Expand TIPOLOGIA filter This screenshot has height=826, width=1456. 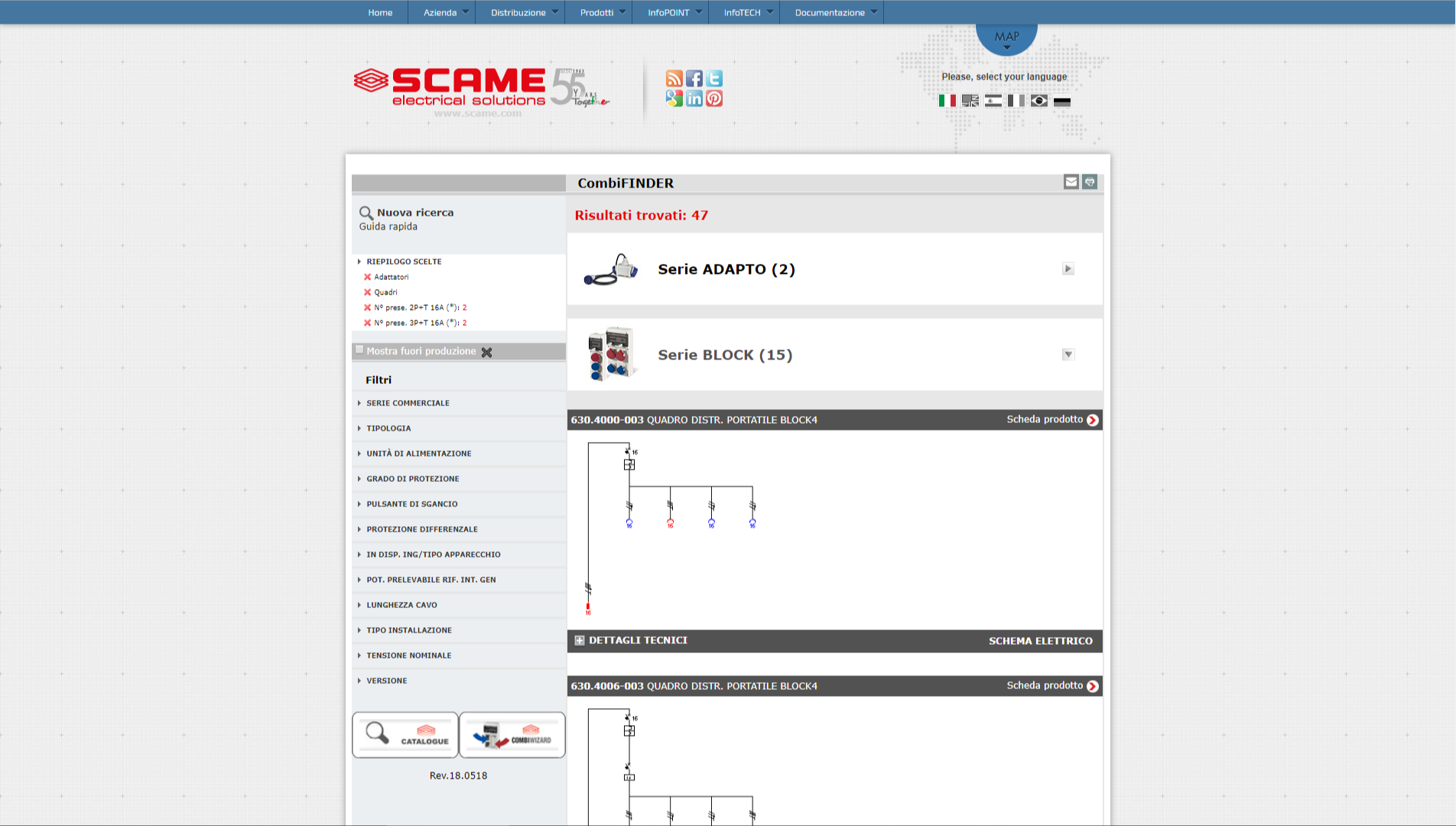coord(388,428)
